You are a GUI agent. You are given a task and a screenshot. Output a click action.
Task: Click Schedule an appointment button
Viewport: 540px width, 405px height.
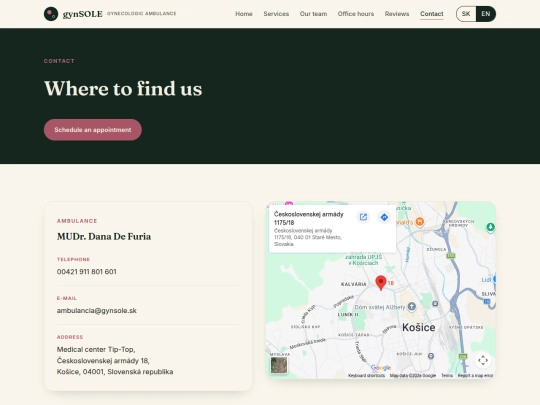(x=93, y=130)
